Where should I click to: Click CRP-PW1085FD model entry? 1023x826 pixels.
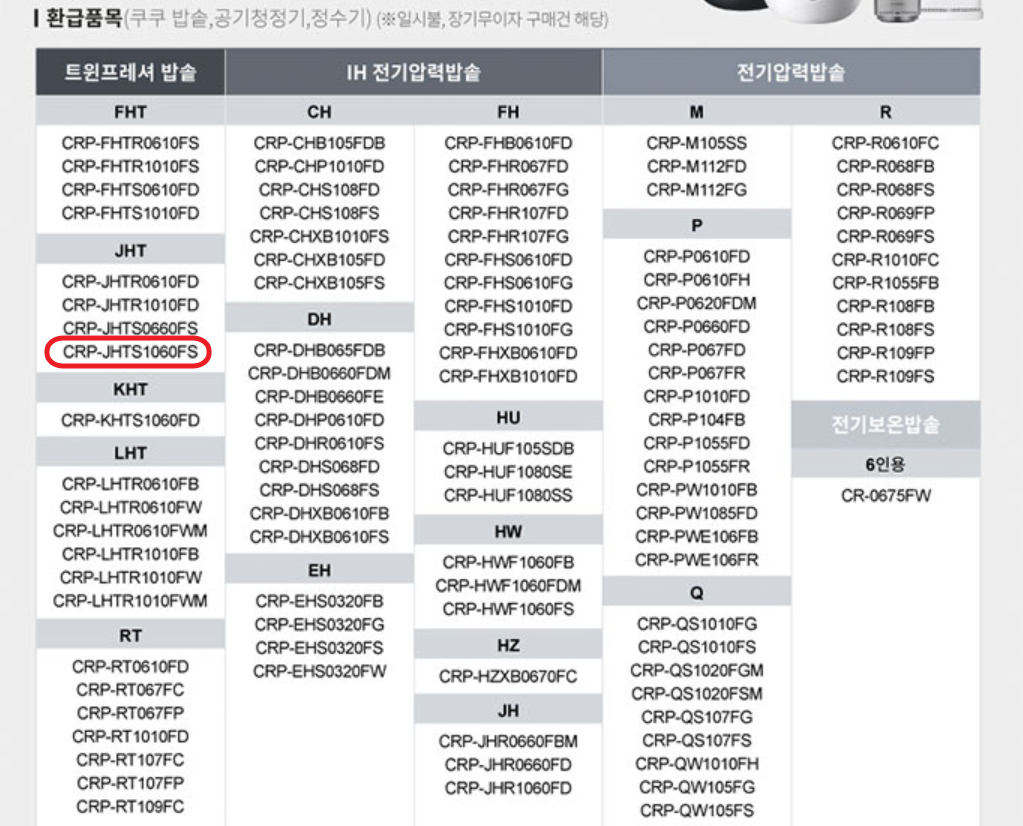point(697,513)
